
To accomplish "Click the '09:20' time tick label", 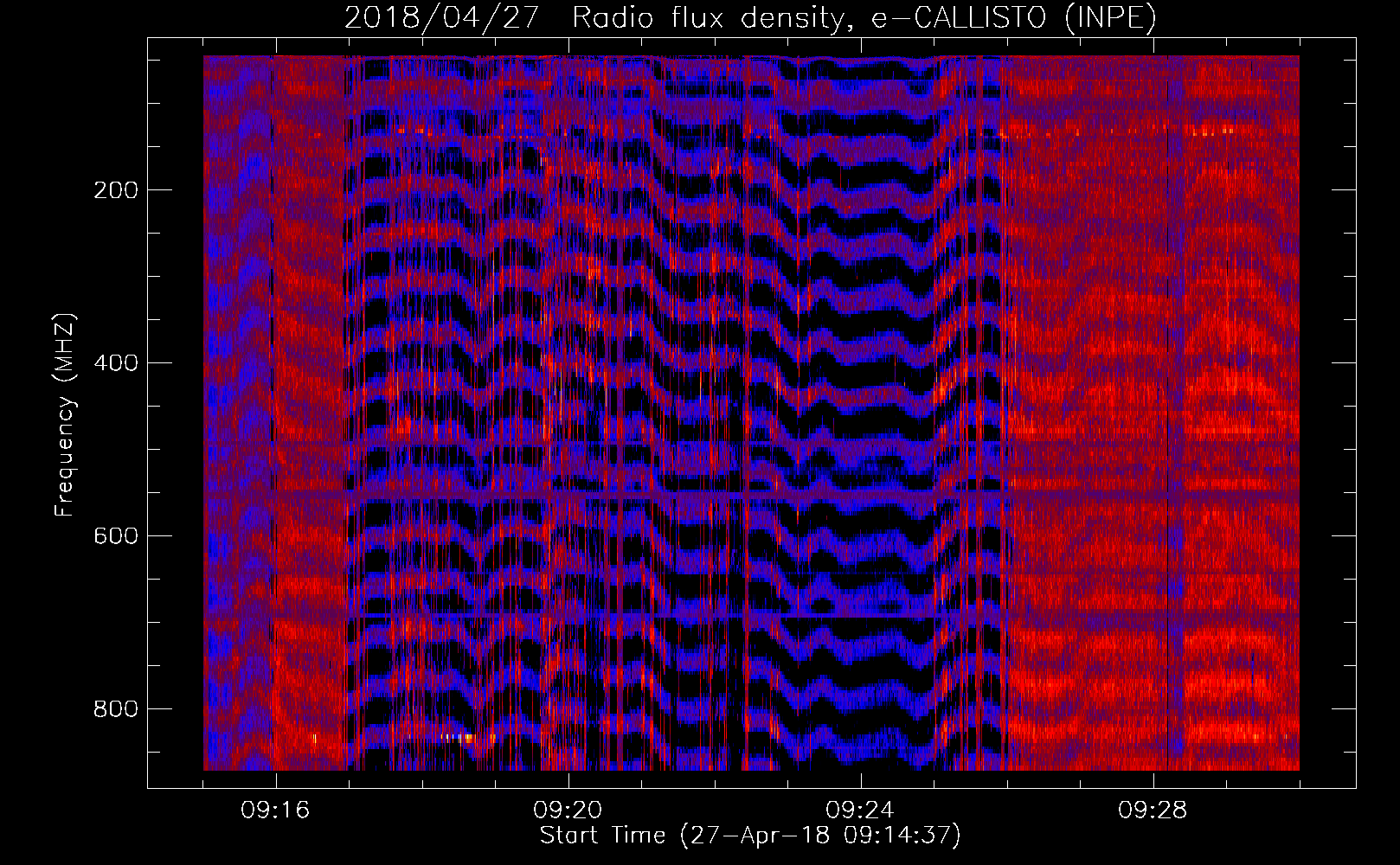I will point(568,811).
